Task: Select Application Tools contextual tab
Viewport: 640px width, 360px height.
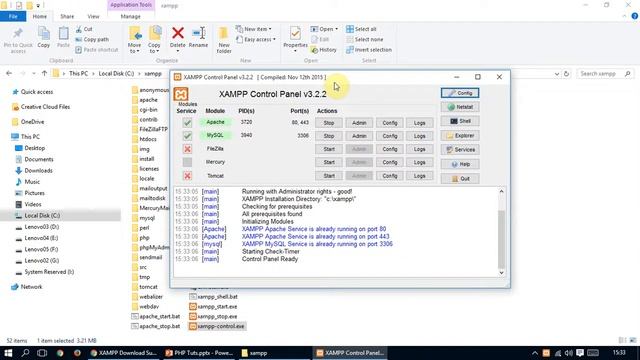Action: pyautogui.click(x=131, y=5)
